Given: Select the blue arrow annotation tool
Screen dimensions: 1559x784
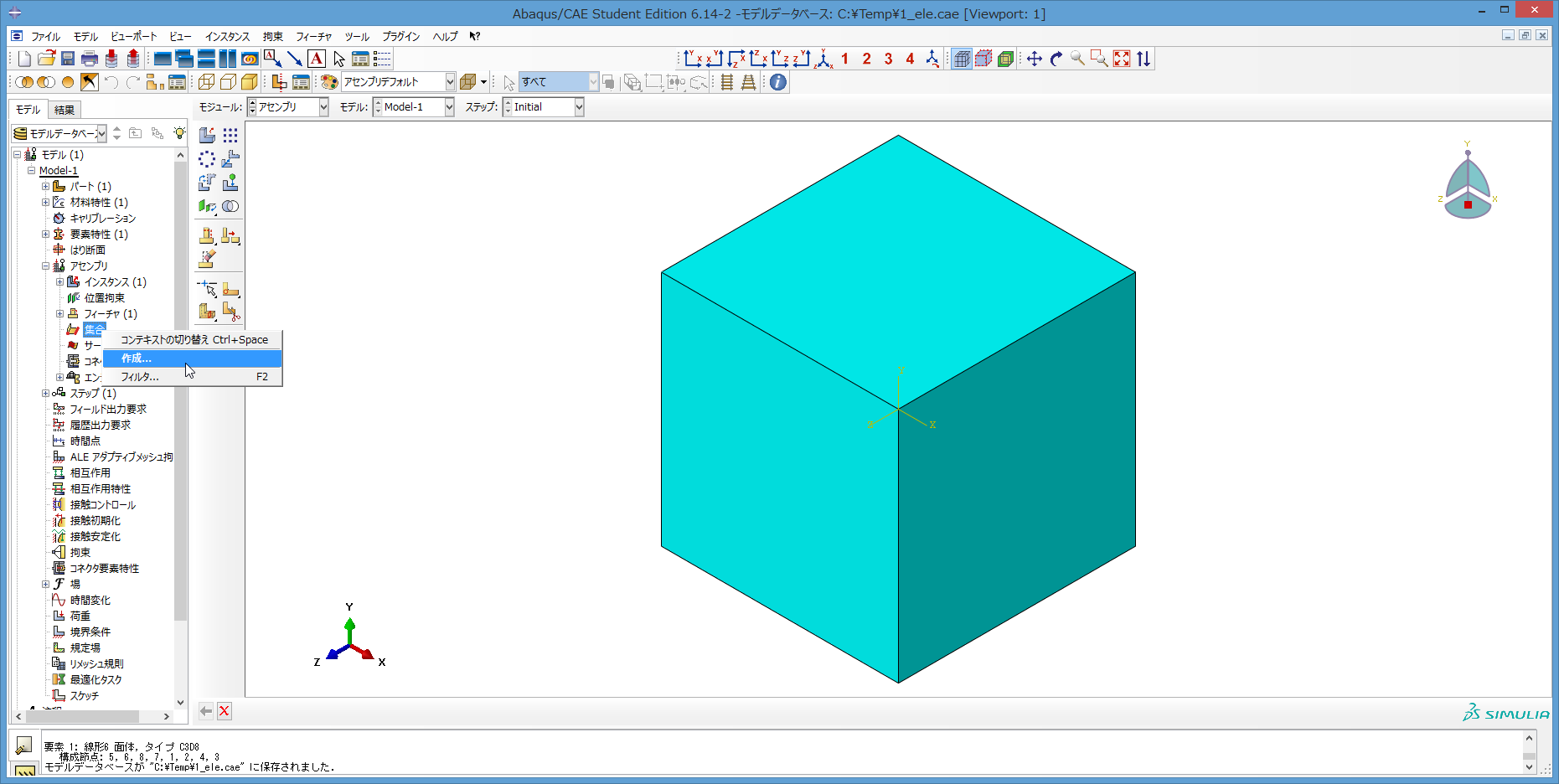Looking at the screenshot, I should (x=295, y=59).
